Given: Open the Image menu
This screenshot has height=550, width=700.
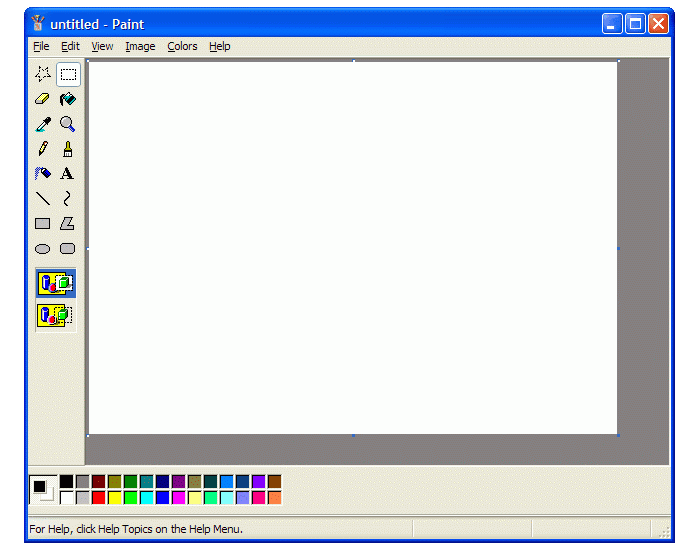Looking at the screenshot, I should click(x=140, y=46).
